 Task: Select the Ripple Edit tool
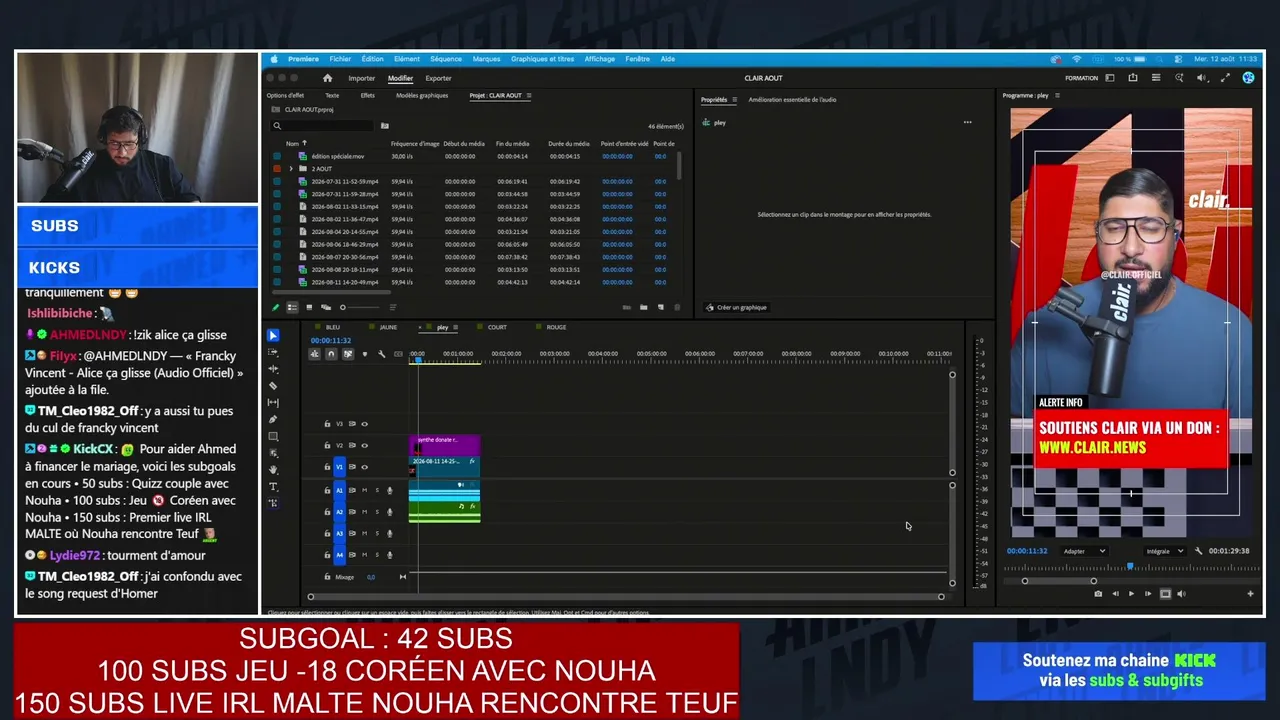274,369
